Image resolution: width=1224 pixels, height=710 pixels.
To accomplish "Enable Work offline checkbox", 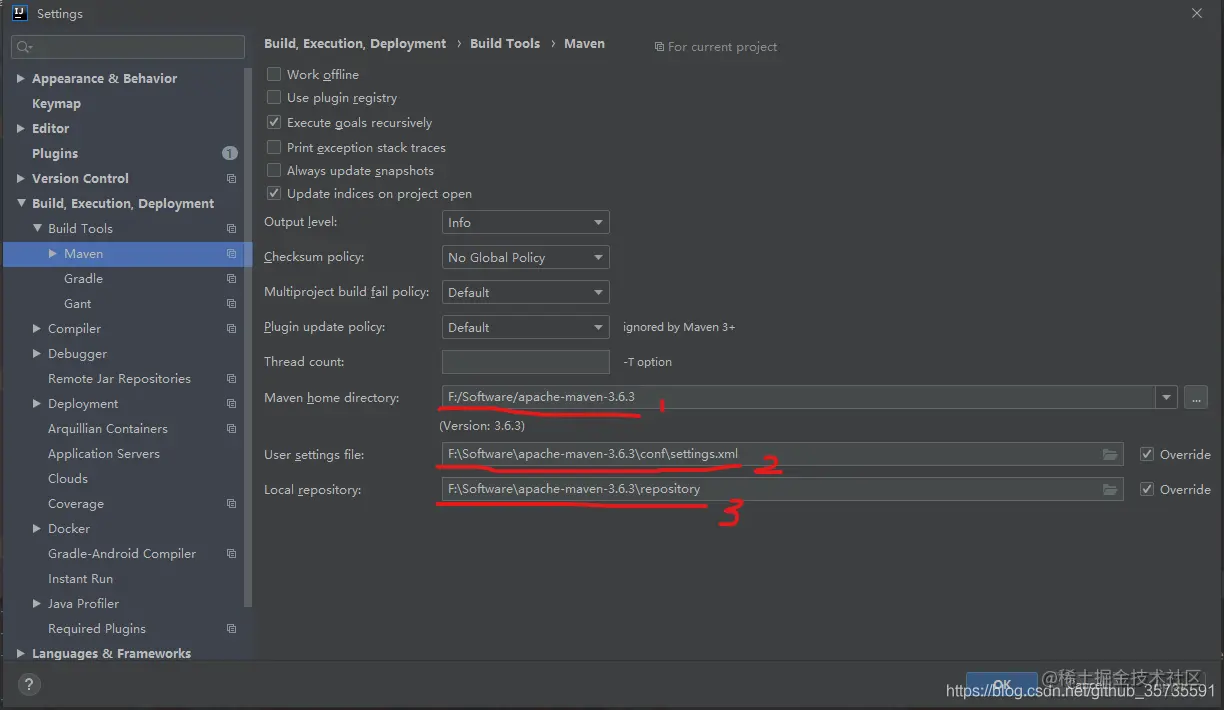I will [274, 74].
